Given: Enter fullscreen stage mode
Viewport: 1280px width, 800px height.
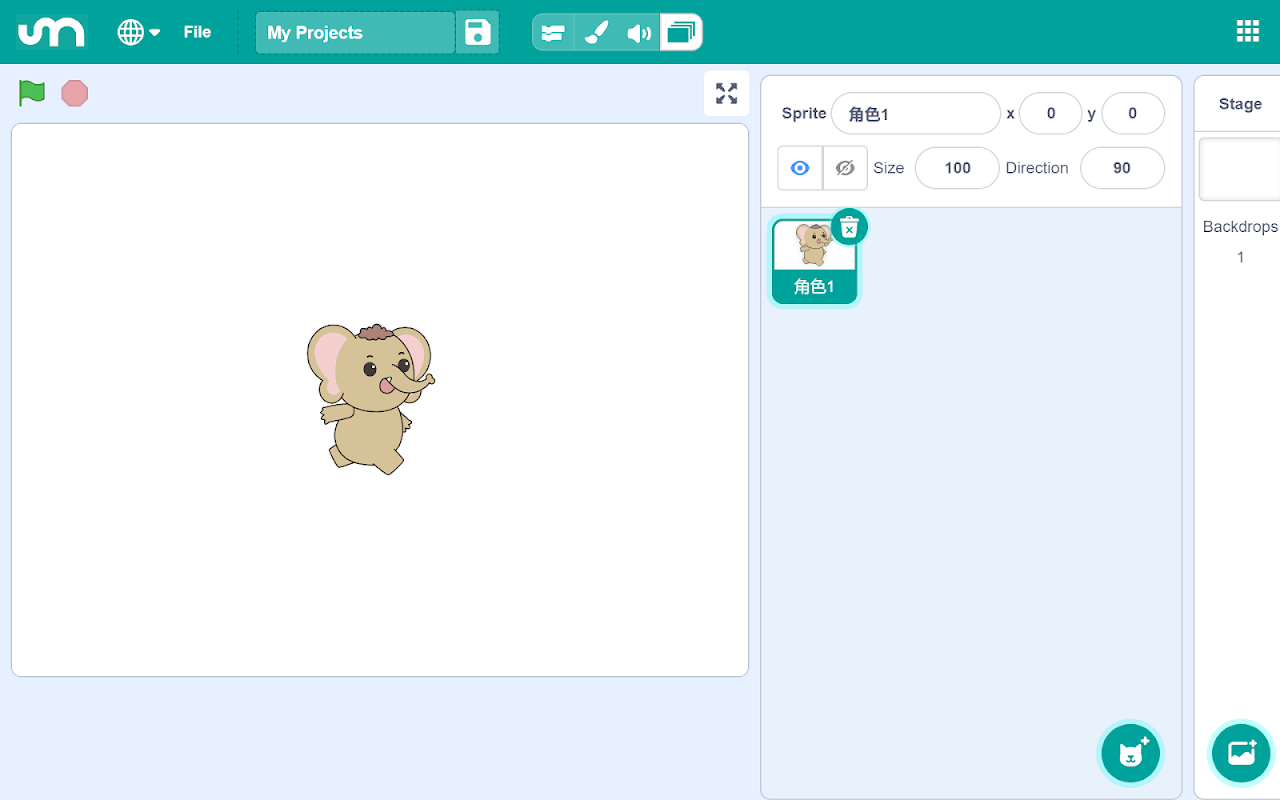Looking at the screenshot, I should (726, 94).
